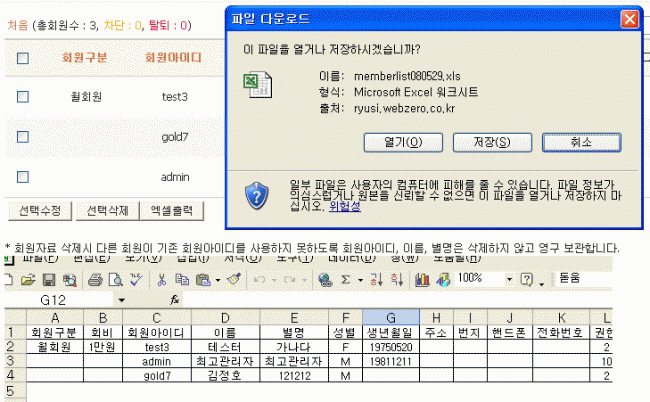This screenshot has height=402, width=650.
Task: Click the Save floppy disk icon
Action: pos(49,280)
